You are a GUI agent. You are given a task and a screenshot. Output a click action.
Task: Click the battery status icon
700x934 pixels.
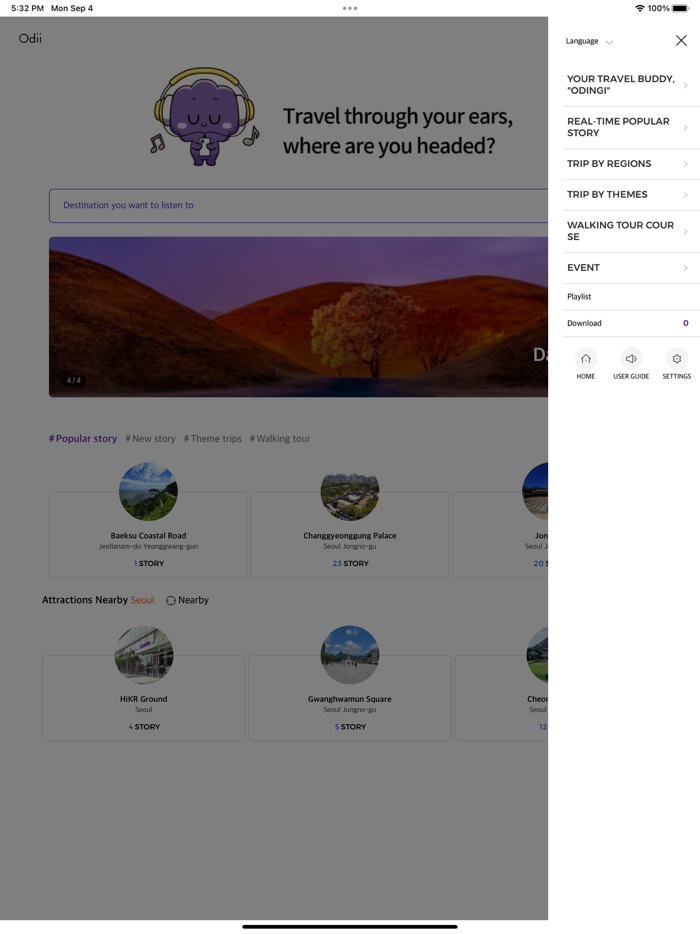[680, 8]
